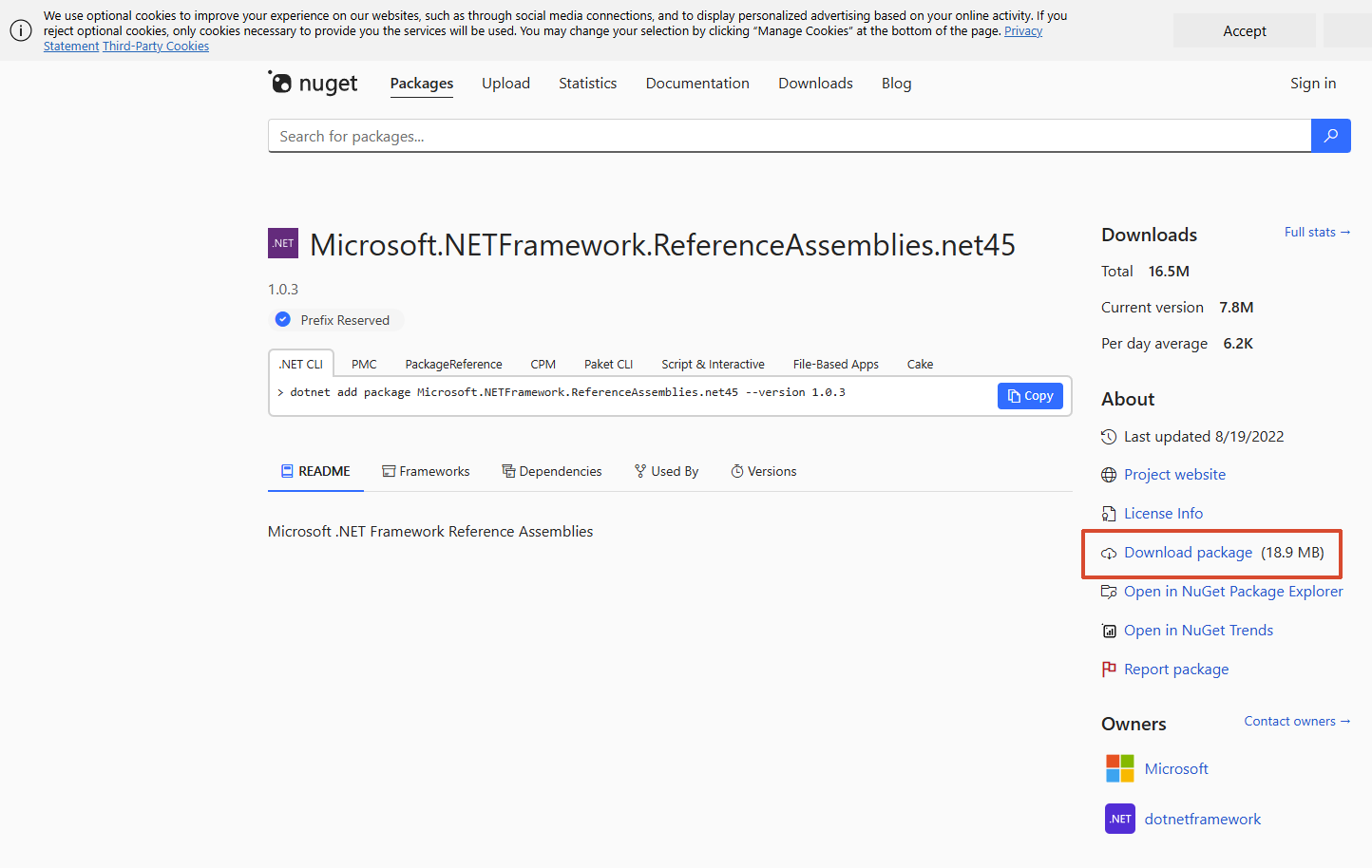This screenshot has width=1372, height=868.
Task: Click the Total 16.5M downloads value
Action: (1169, 271)
